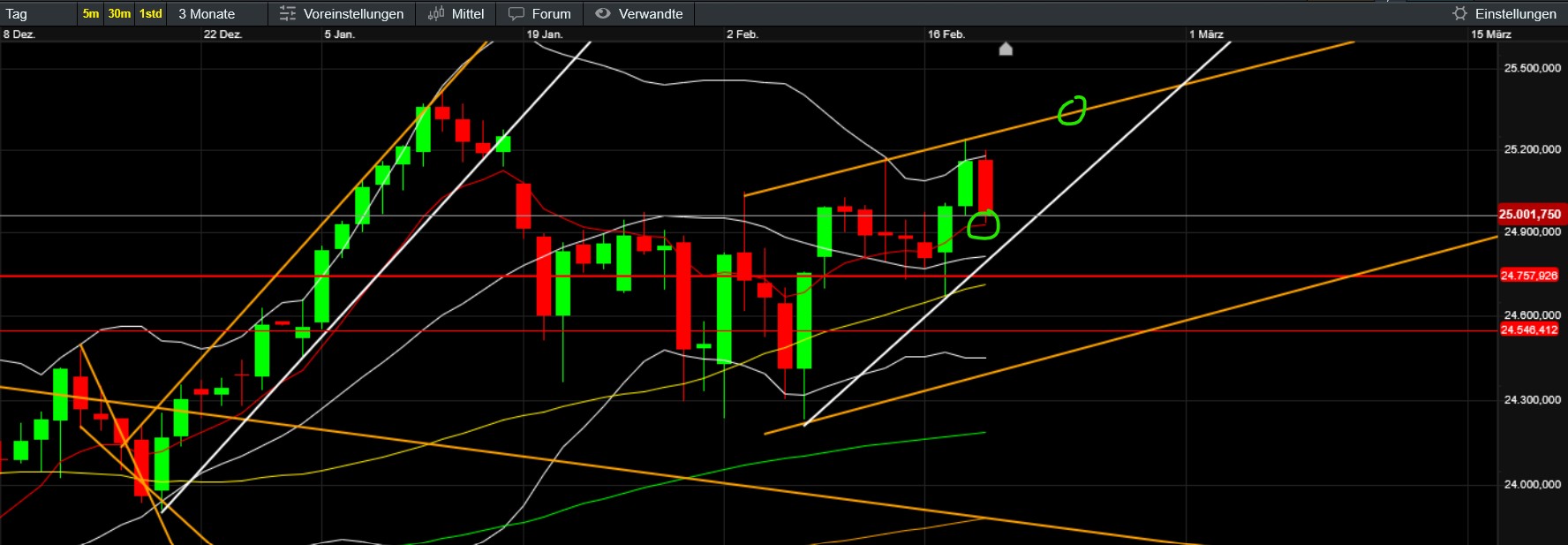Screen dimensions: 1568x545
Task: Click the 8 Dez. date label
Action: pyautogui.click(x=19, y=34)
